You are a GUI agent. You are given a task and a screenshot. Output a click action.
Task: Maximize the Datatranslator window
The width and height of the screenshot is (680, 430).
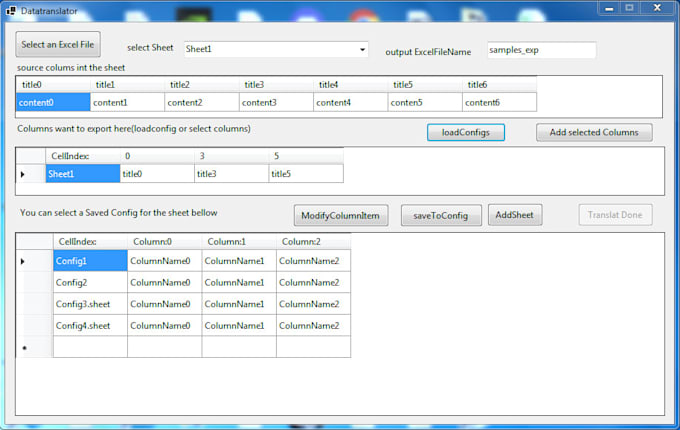629,8
